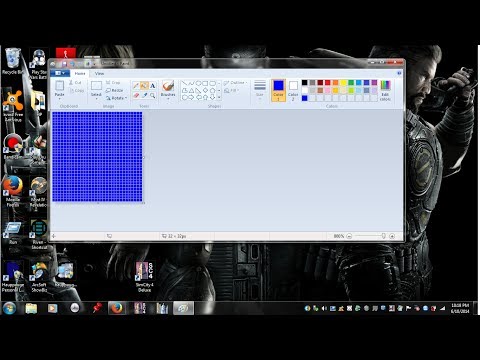Choose the Right arrow shape

click(x=191, y=97)
